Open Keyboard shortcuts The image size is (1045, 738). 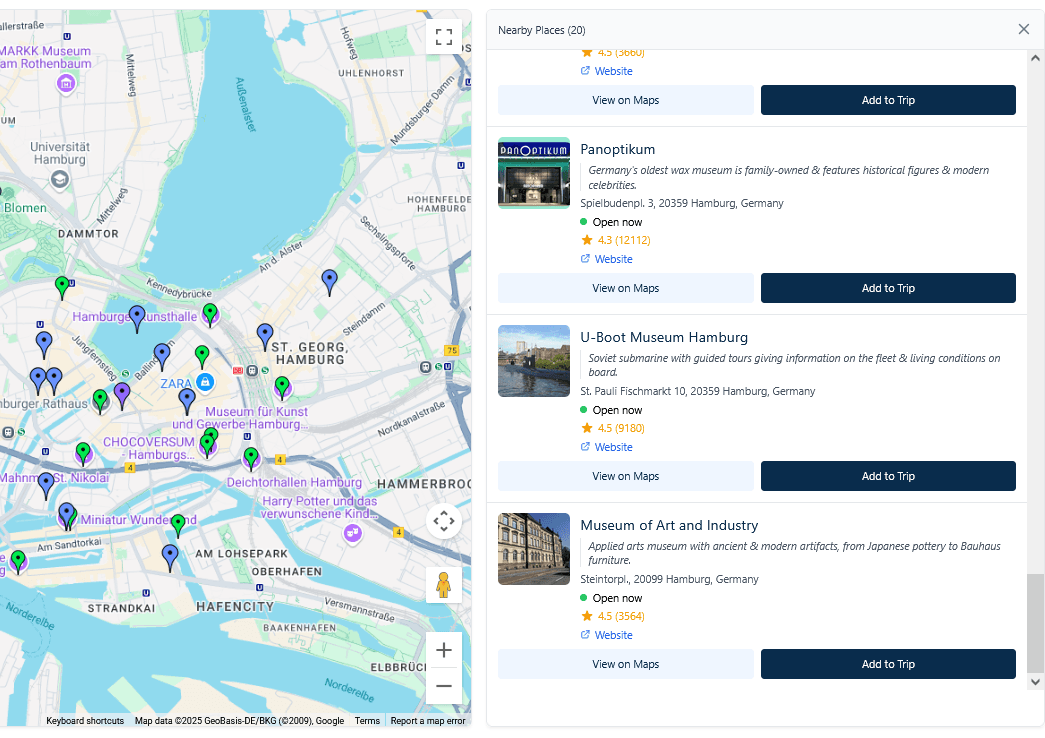coord(84,720)
